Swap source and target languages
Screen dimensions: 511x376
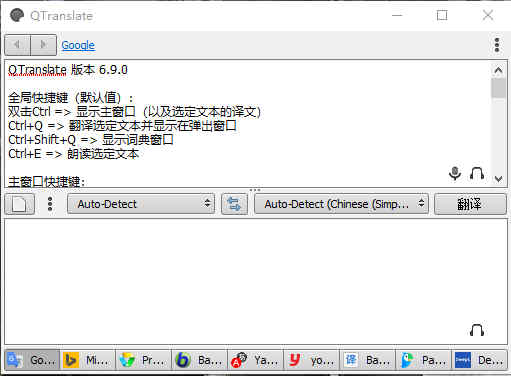pyautogui.click(x=234, y=204)
